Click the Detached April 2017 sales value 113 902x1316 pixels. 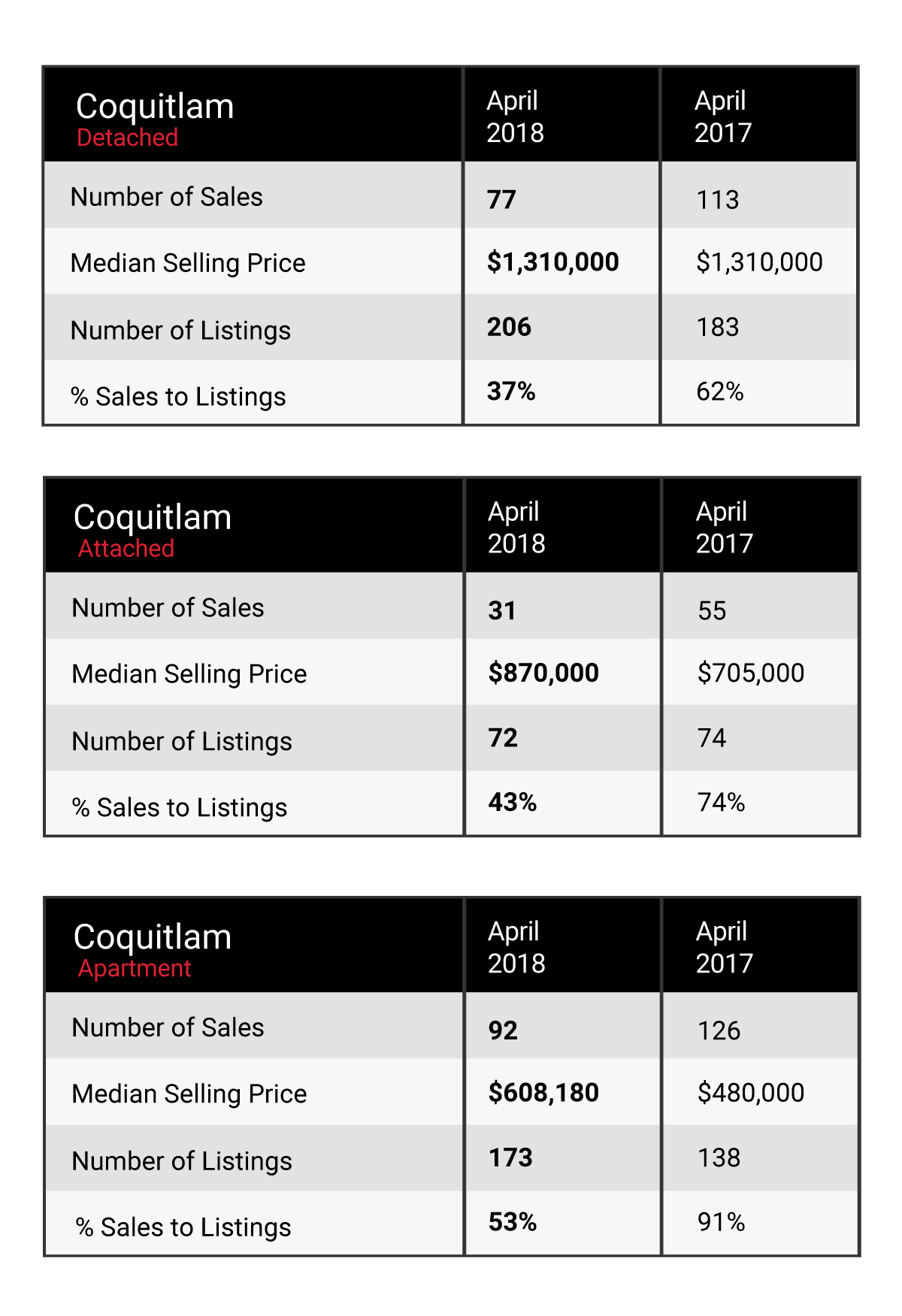pyautogui.click(x=718, y=199)
